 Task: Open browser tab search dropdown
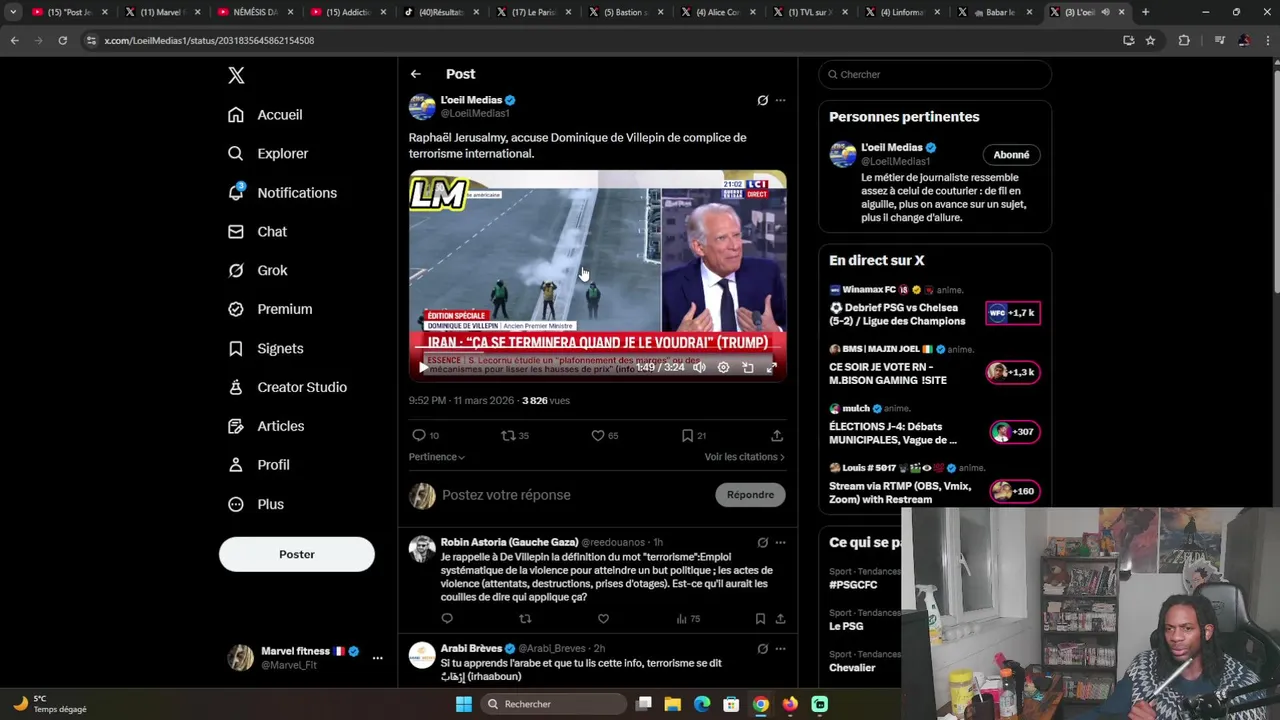(x=13, y=12)
